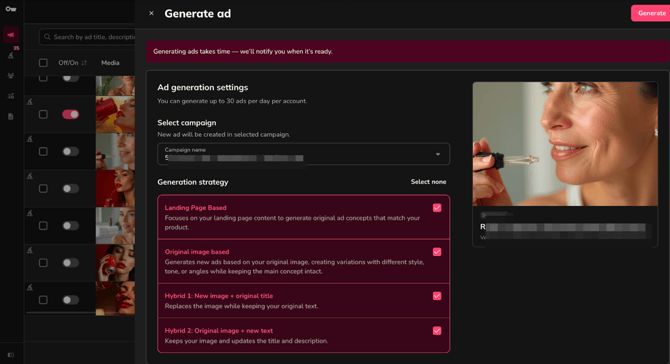Turn on the dropper ad toggle
The width and height of the screenshot is (670, 364).
tap(71, 152)
